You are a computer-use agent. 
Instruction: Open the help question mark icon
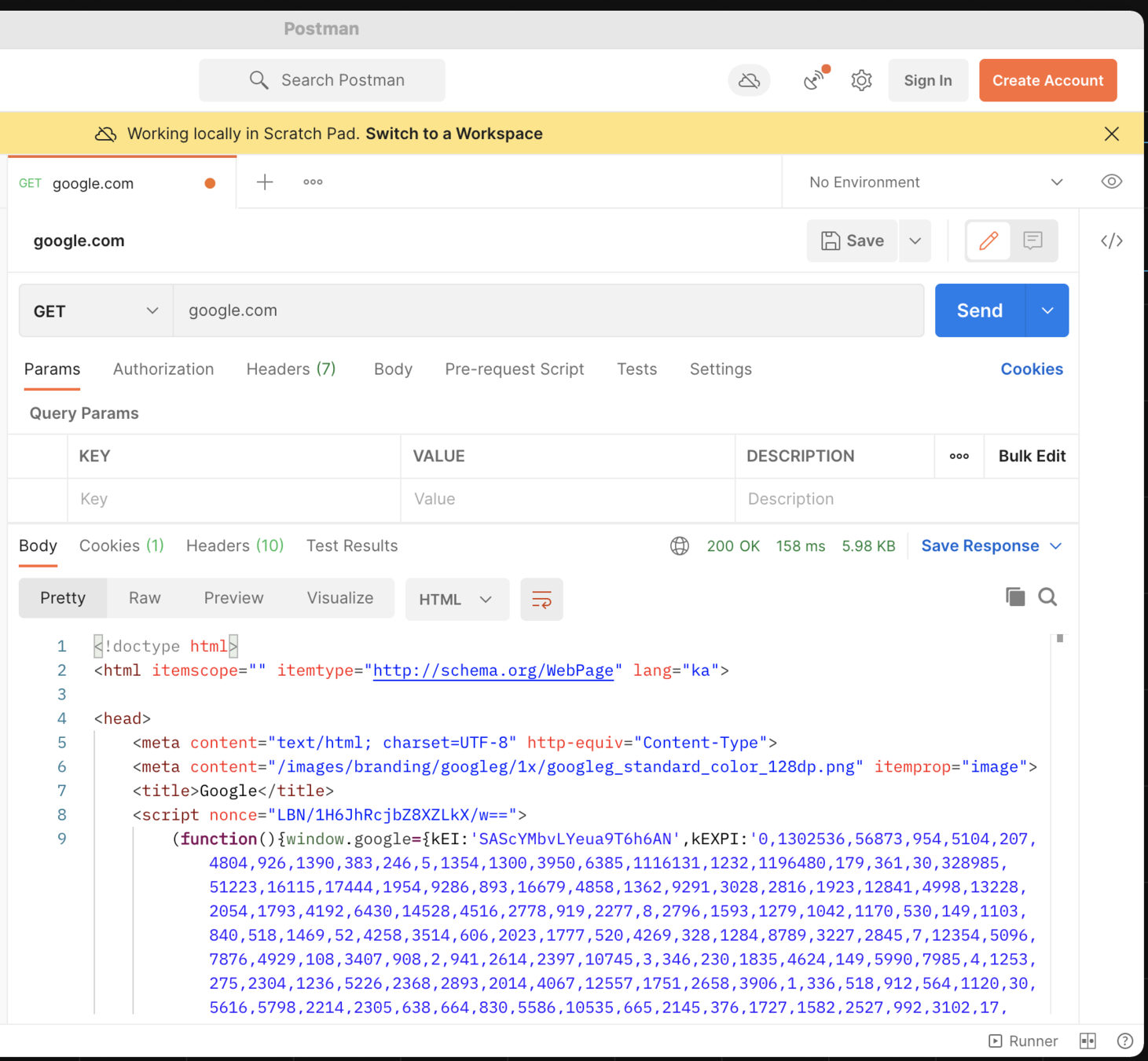pyautogui.click(x=1125, y=1041)
